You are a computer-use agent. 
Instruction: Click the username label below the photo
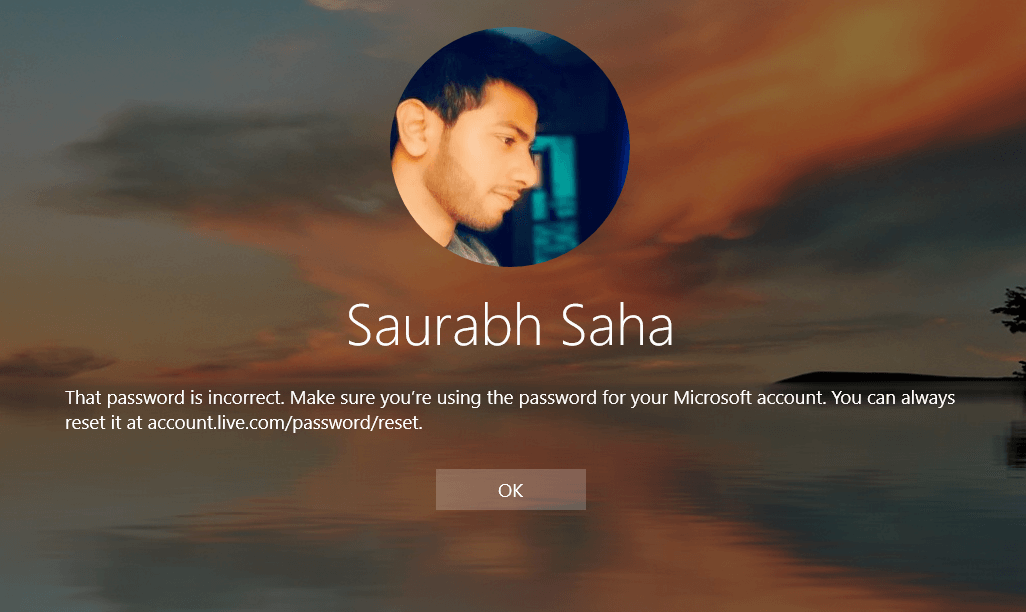click(x=510, y=325)
